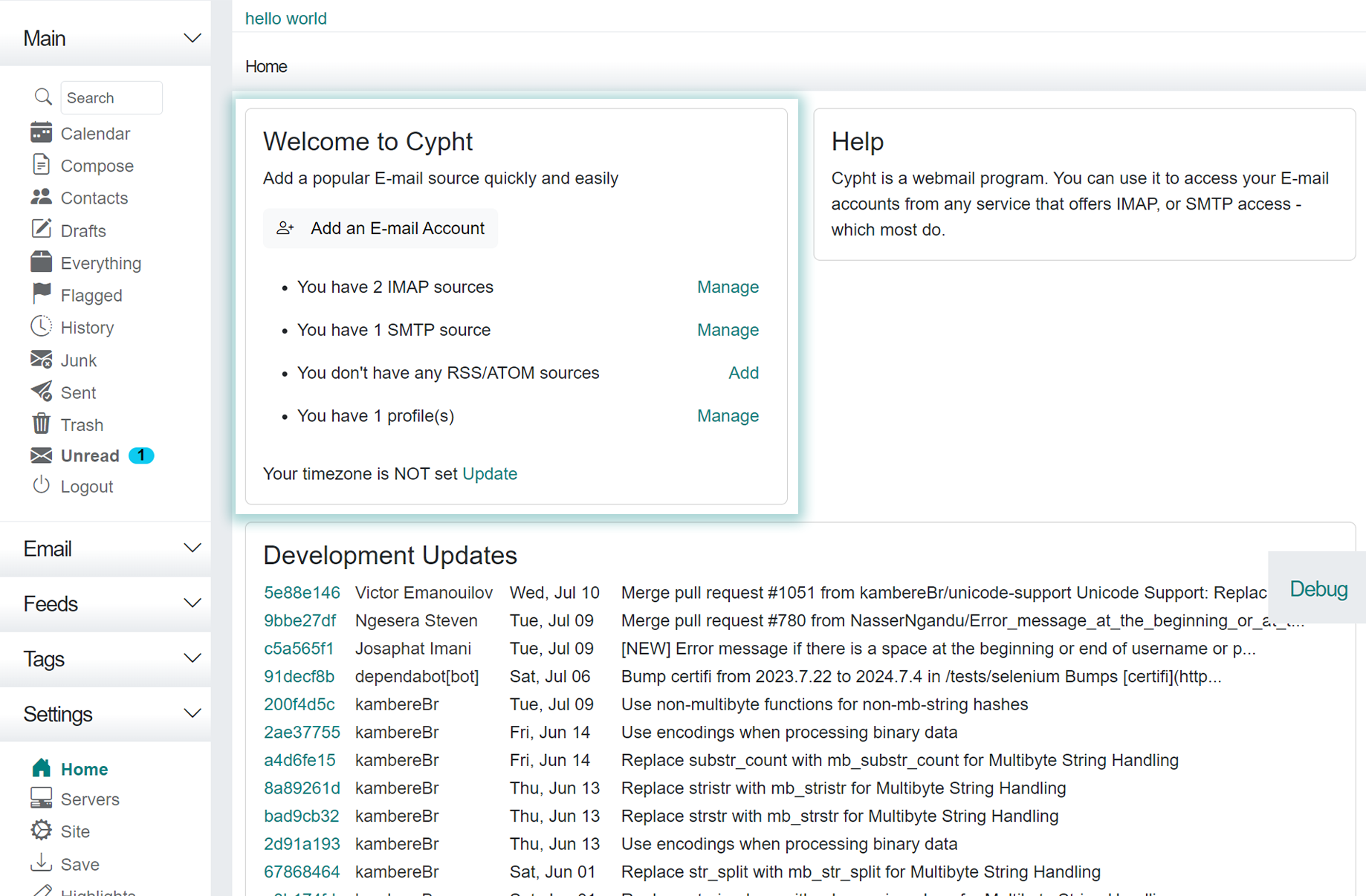This screenshot has width=1366, height=896.
Task: Open the History clock icon
Action: (42, 327)
